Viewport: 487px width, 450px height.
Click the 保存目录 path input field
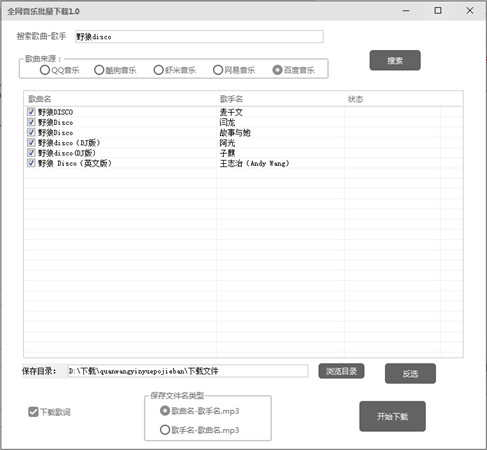[188, 371]
